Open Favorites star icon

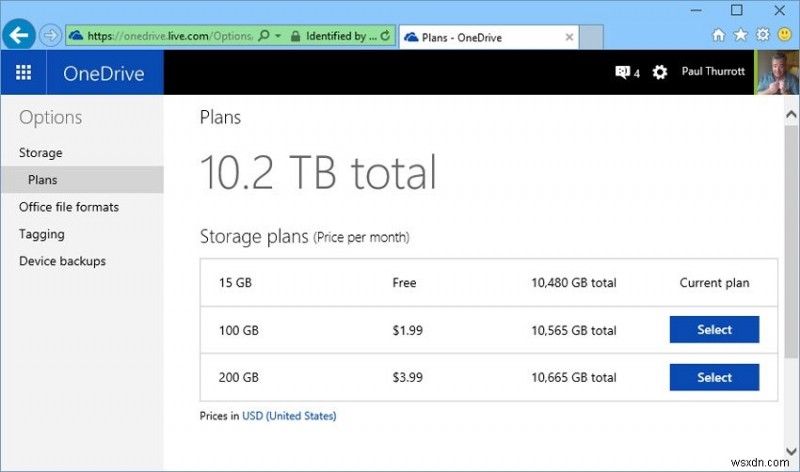pyautogui.click(x=740, y=35)
